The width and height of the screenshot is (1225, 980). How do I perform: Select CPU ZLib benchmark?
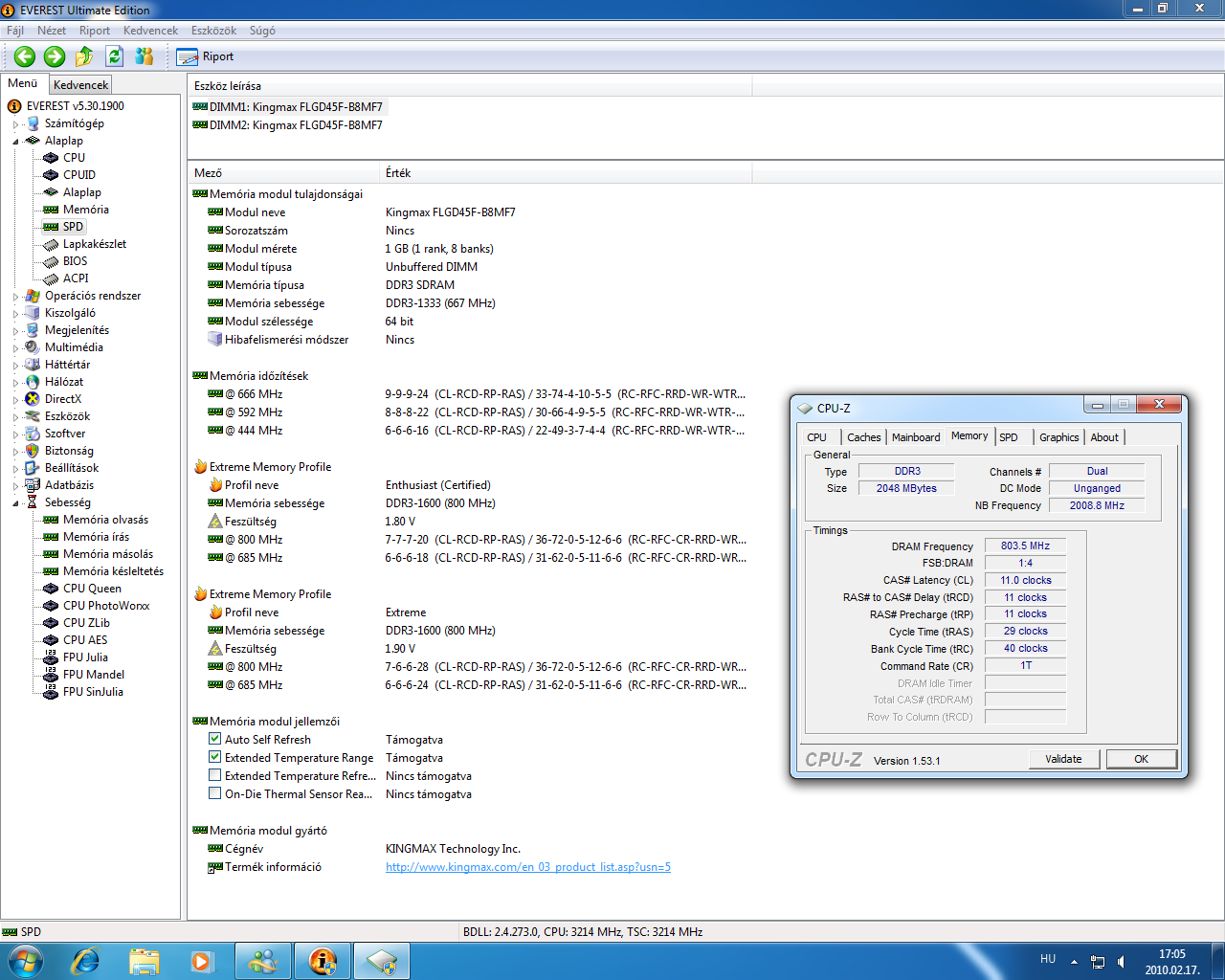[86, 623]
